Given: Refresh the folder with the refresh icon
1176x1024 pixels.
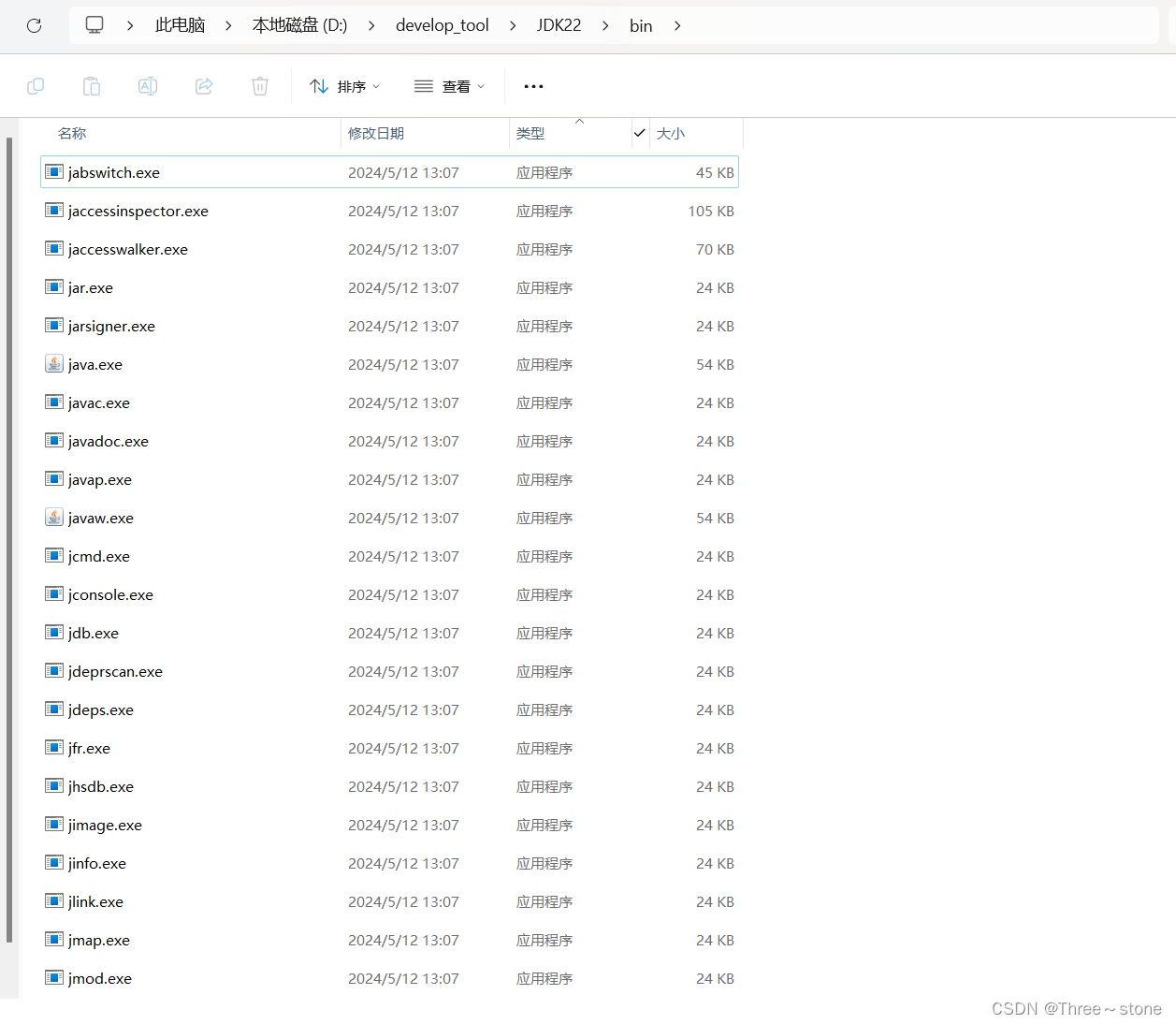Looking at the screenshot, I should pos(34,25).
